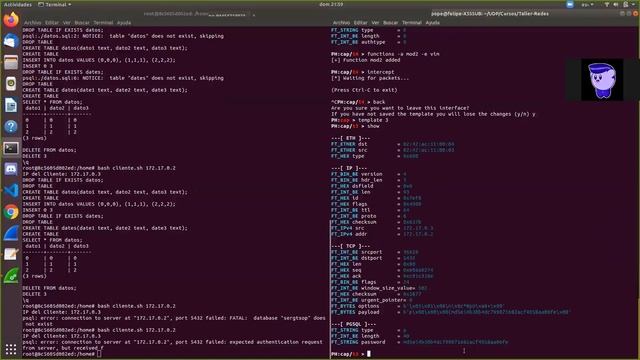Click the 'FT_INT_BE dstport' line

(x=373, y=258)
